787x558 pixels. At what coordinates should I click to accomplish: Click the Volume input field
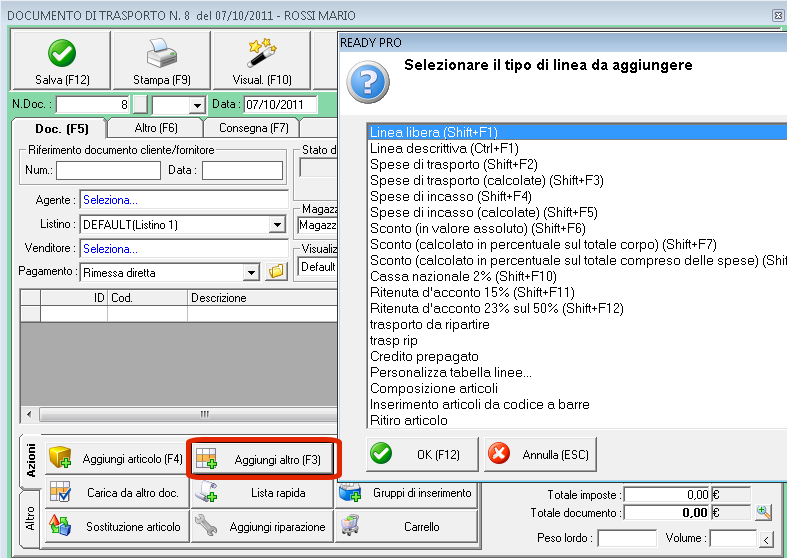[x=733, y=538]
